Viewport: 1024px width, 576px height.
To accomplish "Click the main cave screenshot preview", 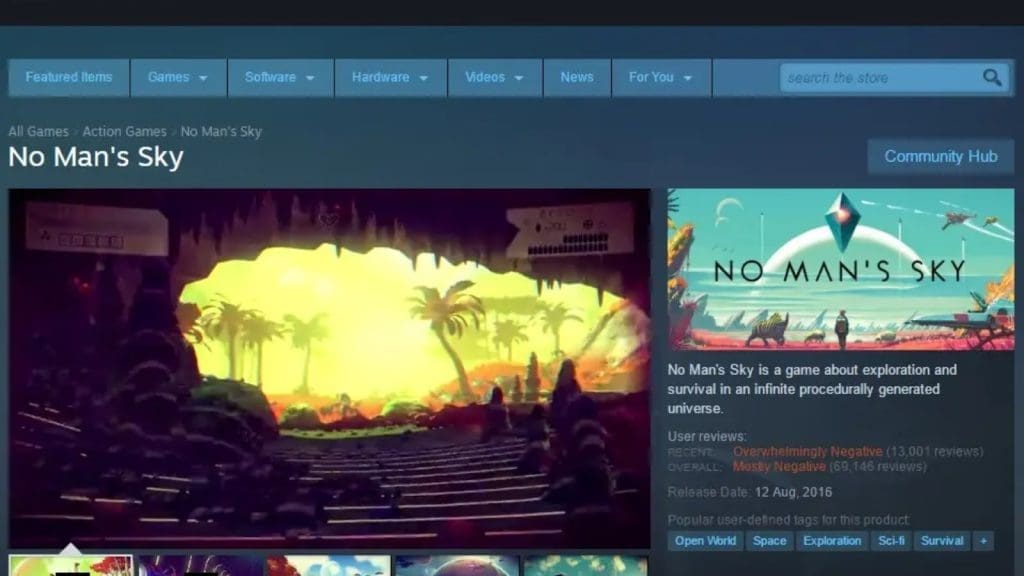I will coord(329,368).
